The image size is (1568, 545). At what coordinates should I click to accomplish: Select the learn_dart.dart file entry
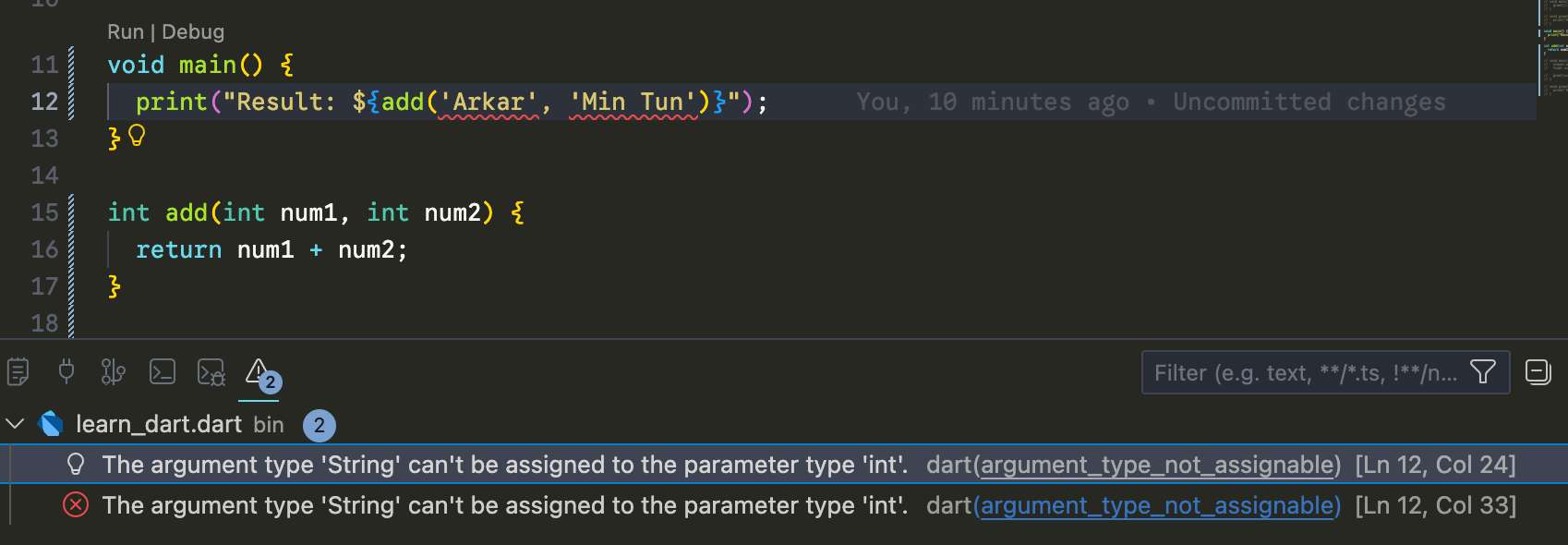(x=159, y=424)
